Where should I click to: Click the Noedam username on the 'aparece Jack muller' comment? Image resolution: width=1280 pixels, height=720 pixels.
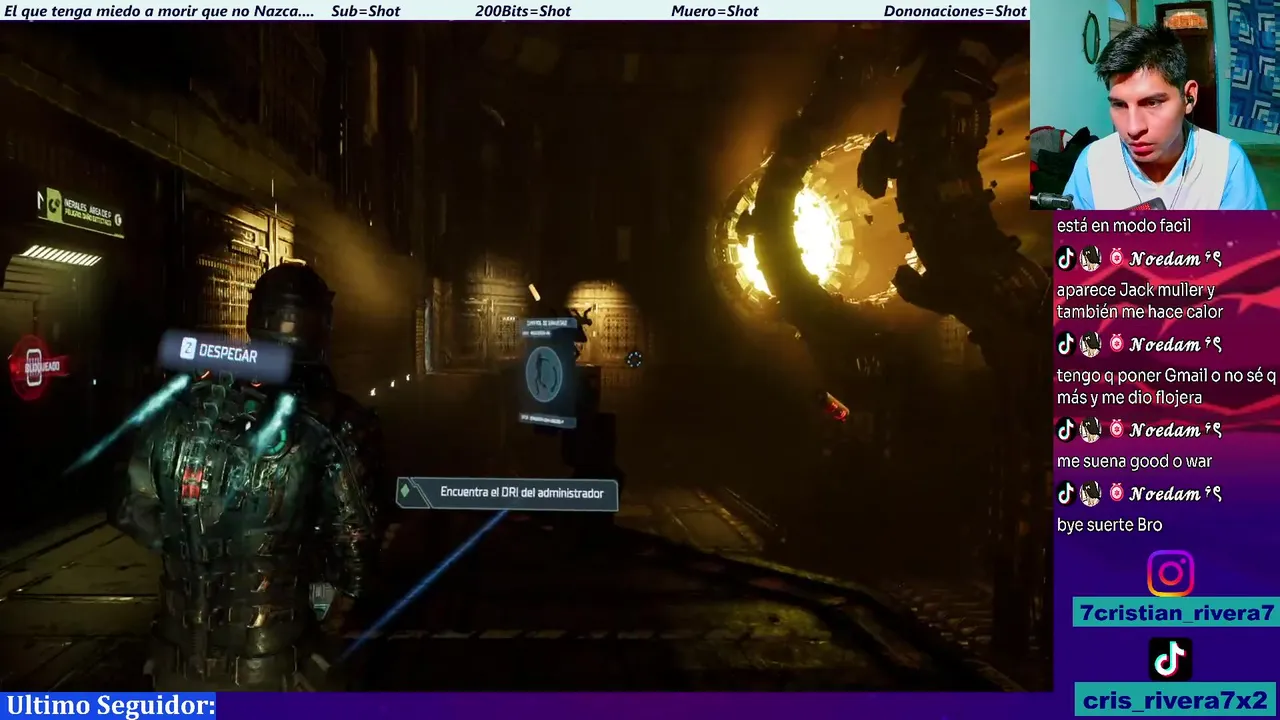coord(1175,259)
